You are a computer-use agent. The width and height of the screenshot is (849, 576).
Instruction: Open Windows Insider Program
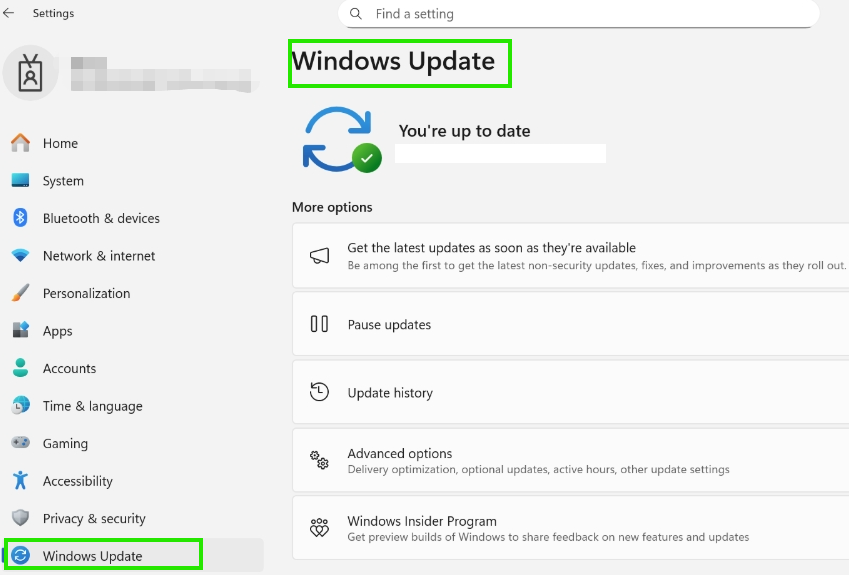571,528
